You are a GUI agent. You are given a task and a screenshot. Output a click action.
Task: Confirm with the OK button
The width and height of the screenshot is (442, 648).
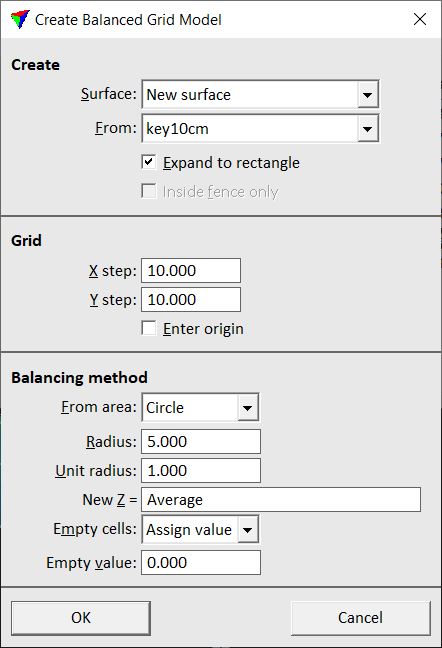(x=81, y=618)
